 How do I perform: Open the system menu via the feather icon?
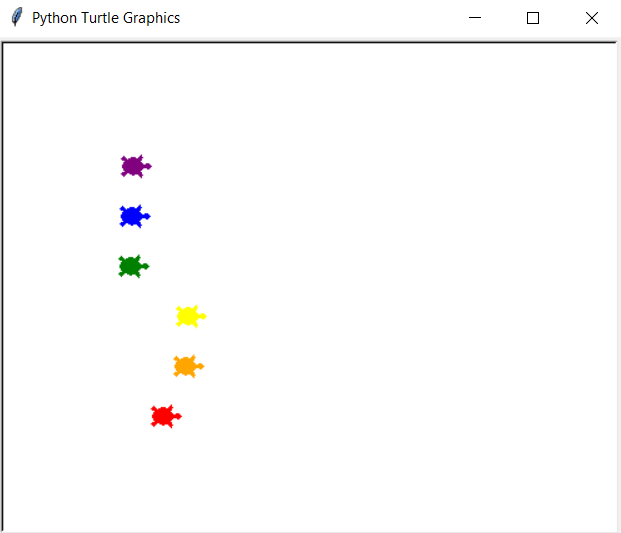pos(16,18)
